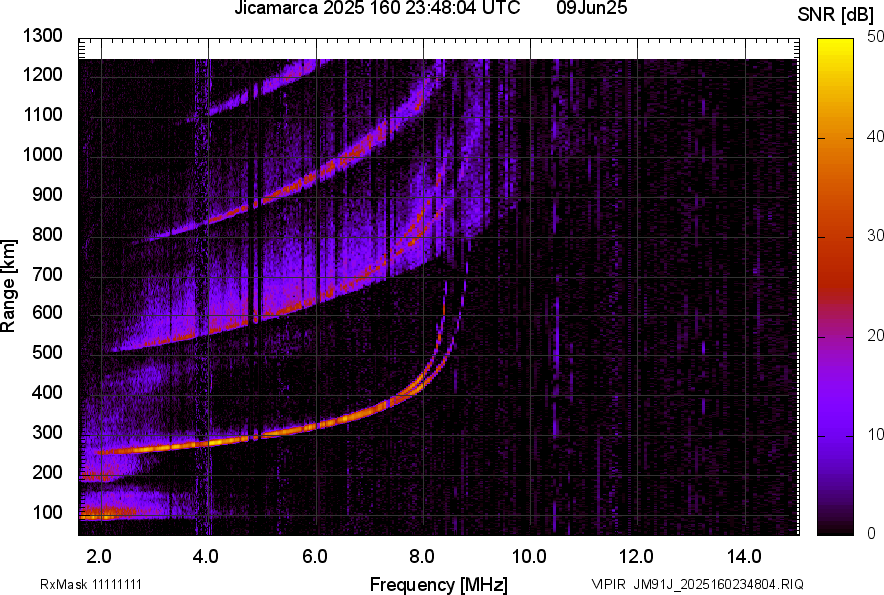Viewport: 884px width, 595px height.
Task: Click the range tick label '200'
Action: click(47, 472)
